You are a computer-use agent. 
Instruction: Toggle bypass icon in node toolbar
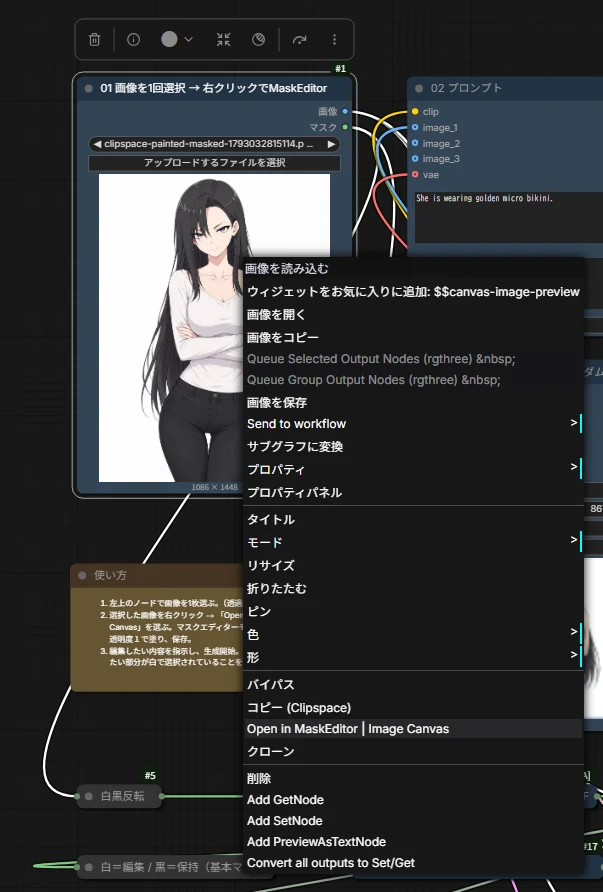258,39
